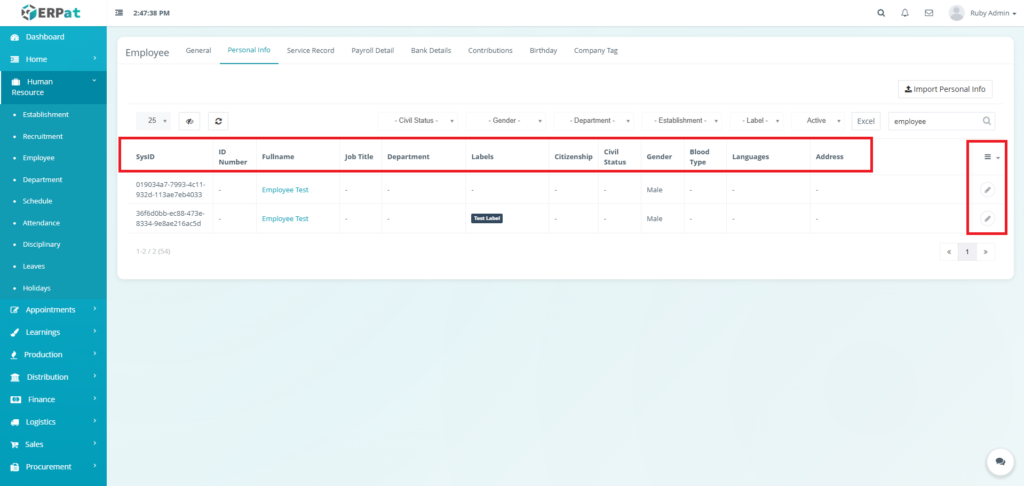1024x486 pixels.
Task: Edit the Test Label employee row with pencil icon
Action: [987, 218]
